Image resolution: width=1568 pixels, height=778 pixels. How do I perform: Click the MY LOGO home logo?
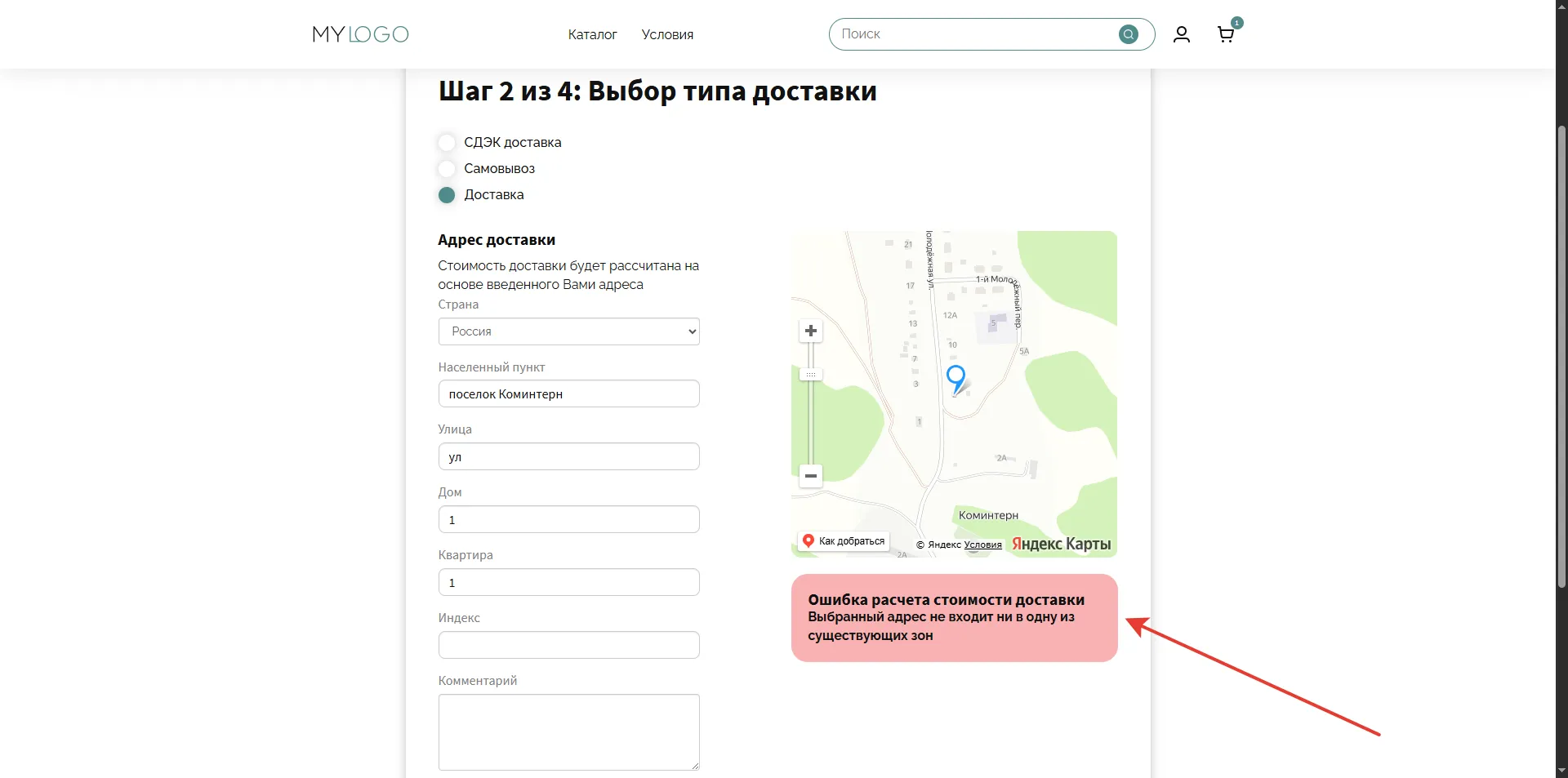360,34
